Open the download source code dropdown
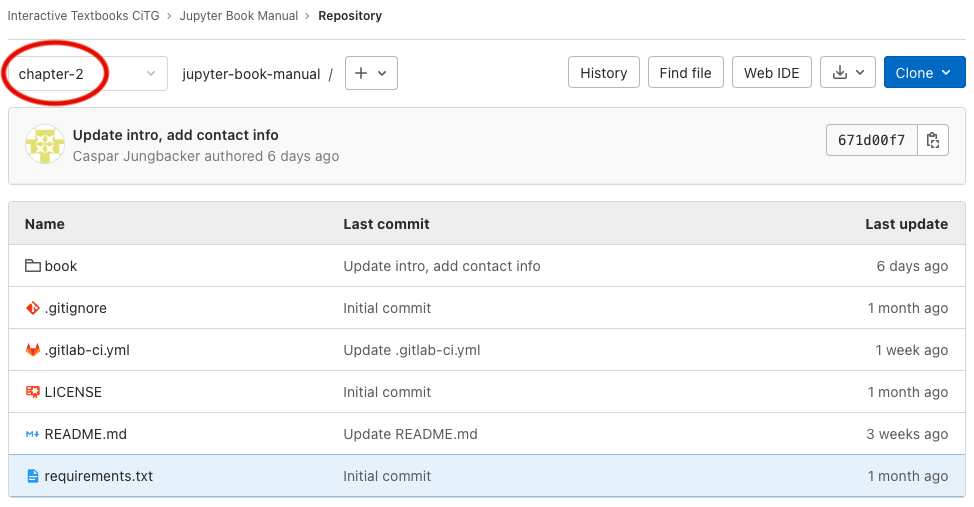Viewport: 974px width, 507px height. pos(847,73)
